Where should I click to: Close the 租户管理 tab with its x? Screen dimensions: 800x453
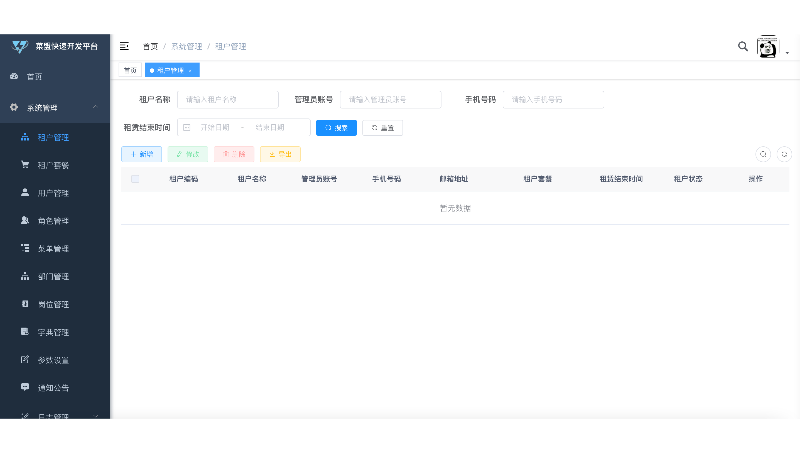190,70
